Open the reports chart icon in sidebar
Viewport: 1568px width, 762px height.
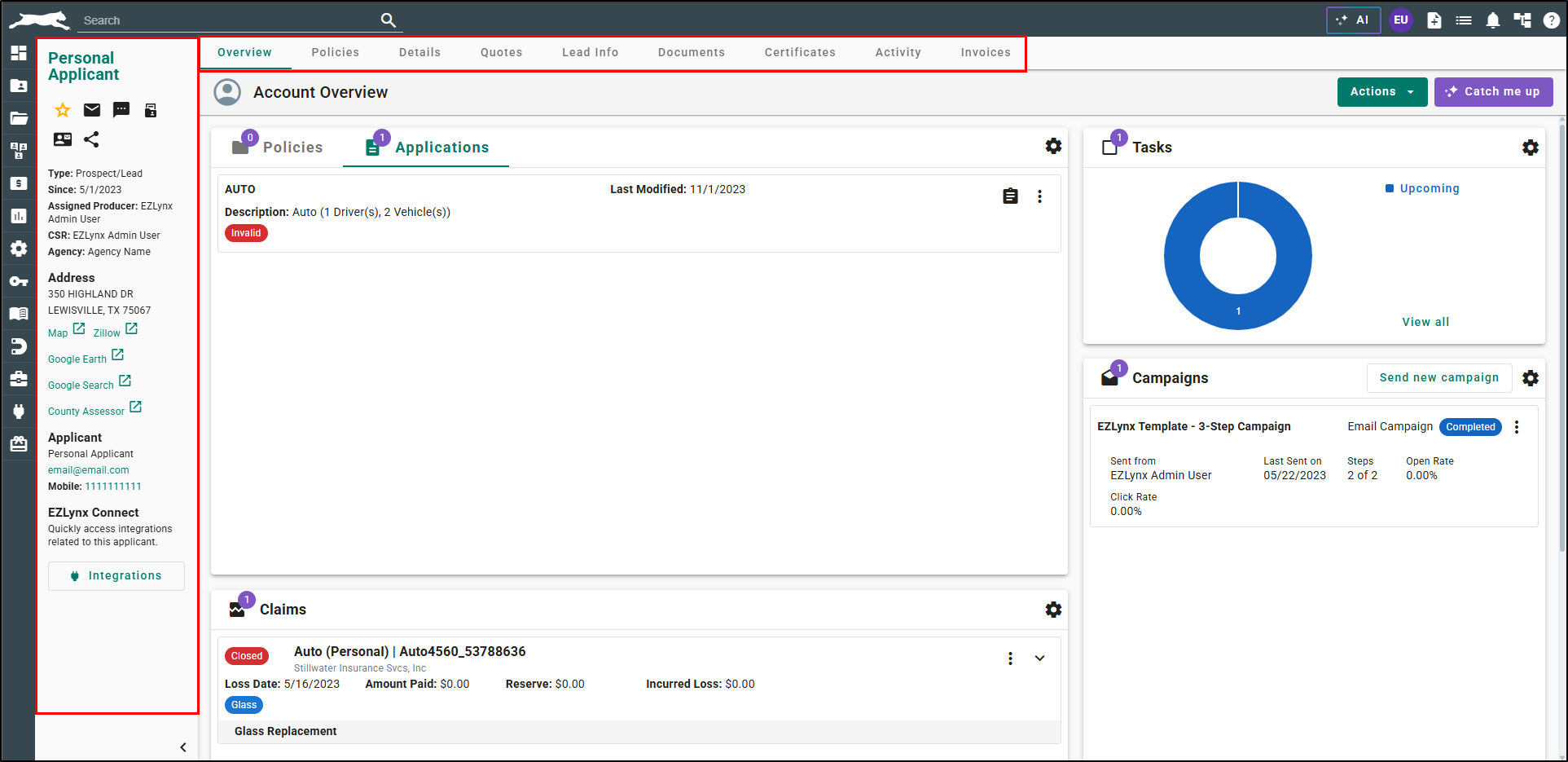point(19,216)
